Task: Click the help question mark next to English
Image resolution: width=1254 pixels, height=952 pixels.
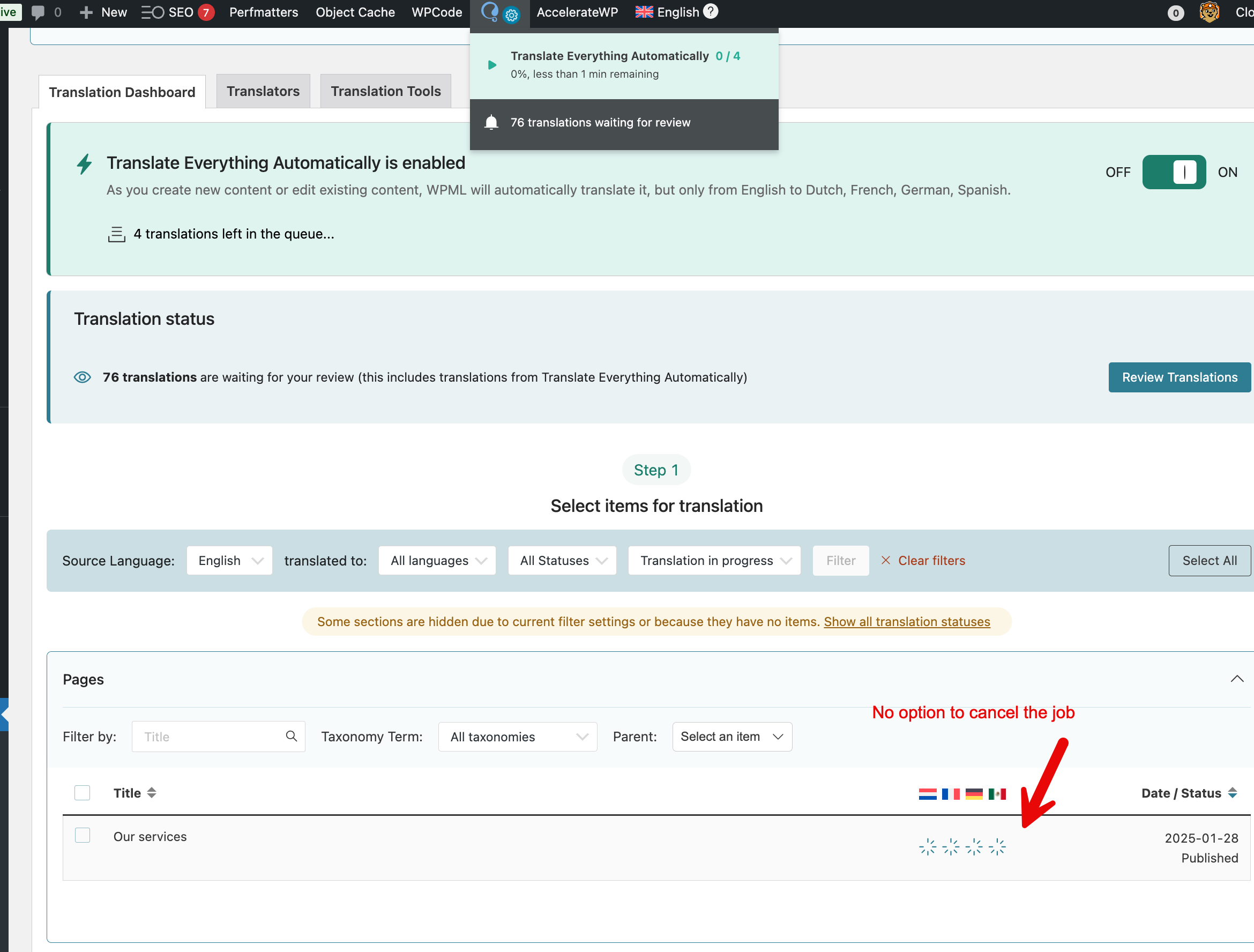Action: pyautogui.click(x=711, y=11)
